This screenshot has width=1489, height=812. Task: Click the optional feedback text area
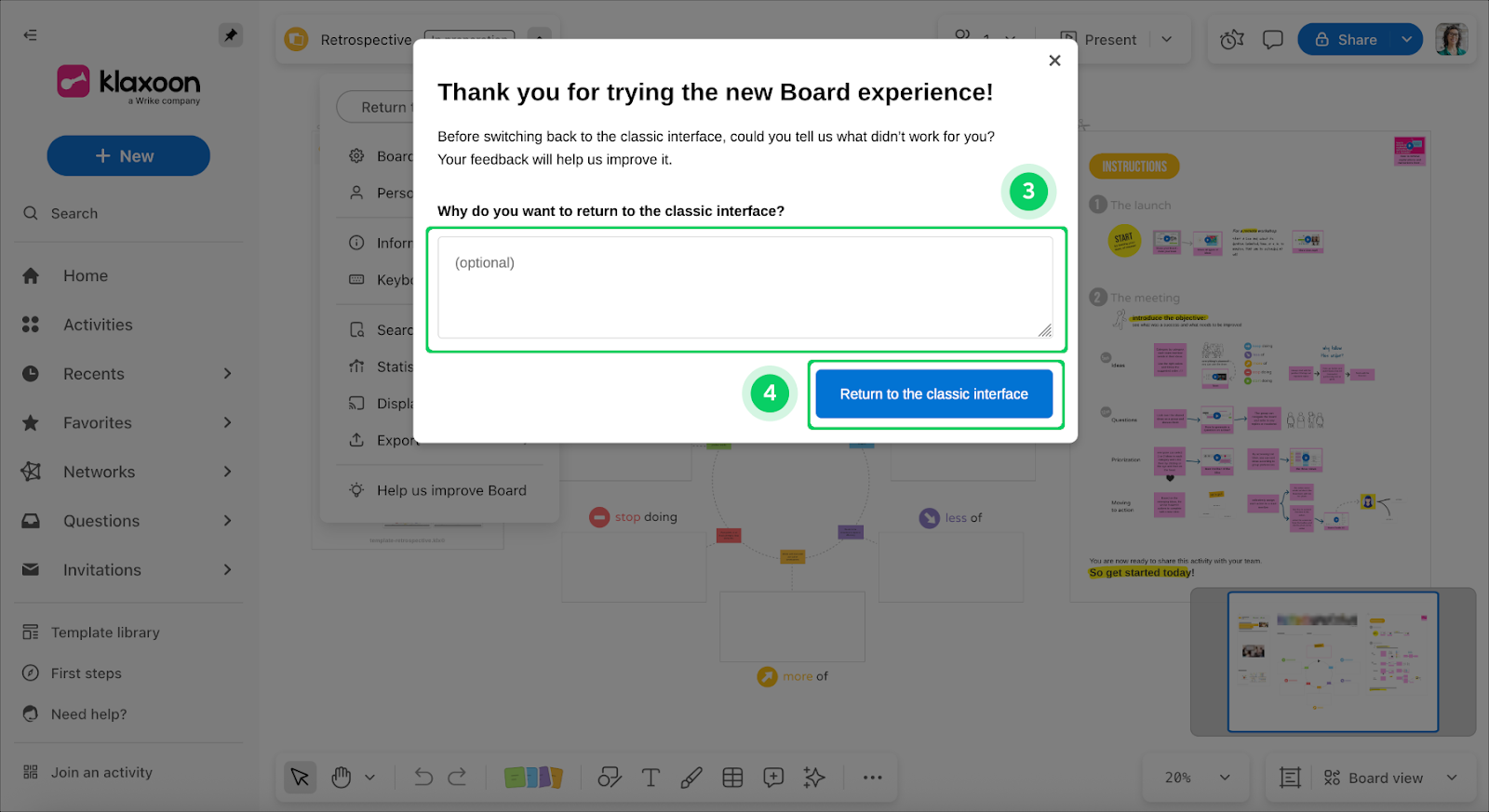pyautogui.click(x=744, y=287)
